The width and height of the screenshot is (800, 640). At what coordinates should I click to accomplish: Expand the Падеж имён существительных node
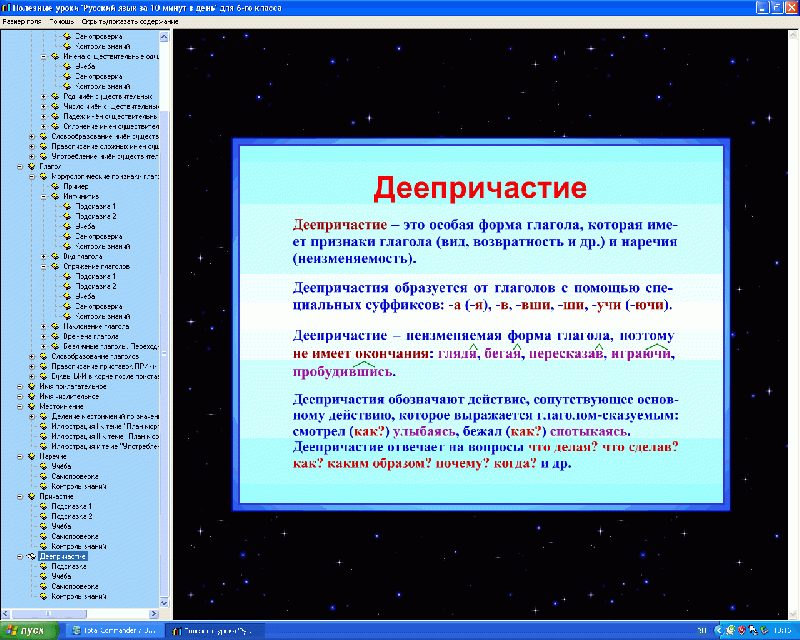pos(43,116)
